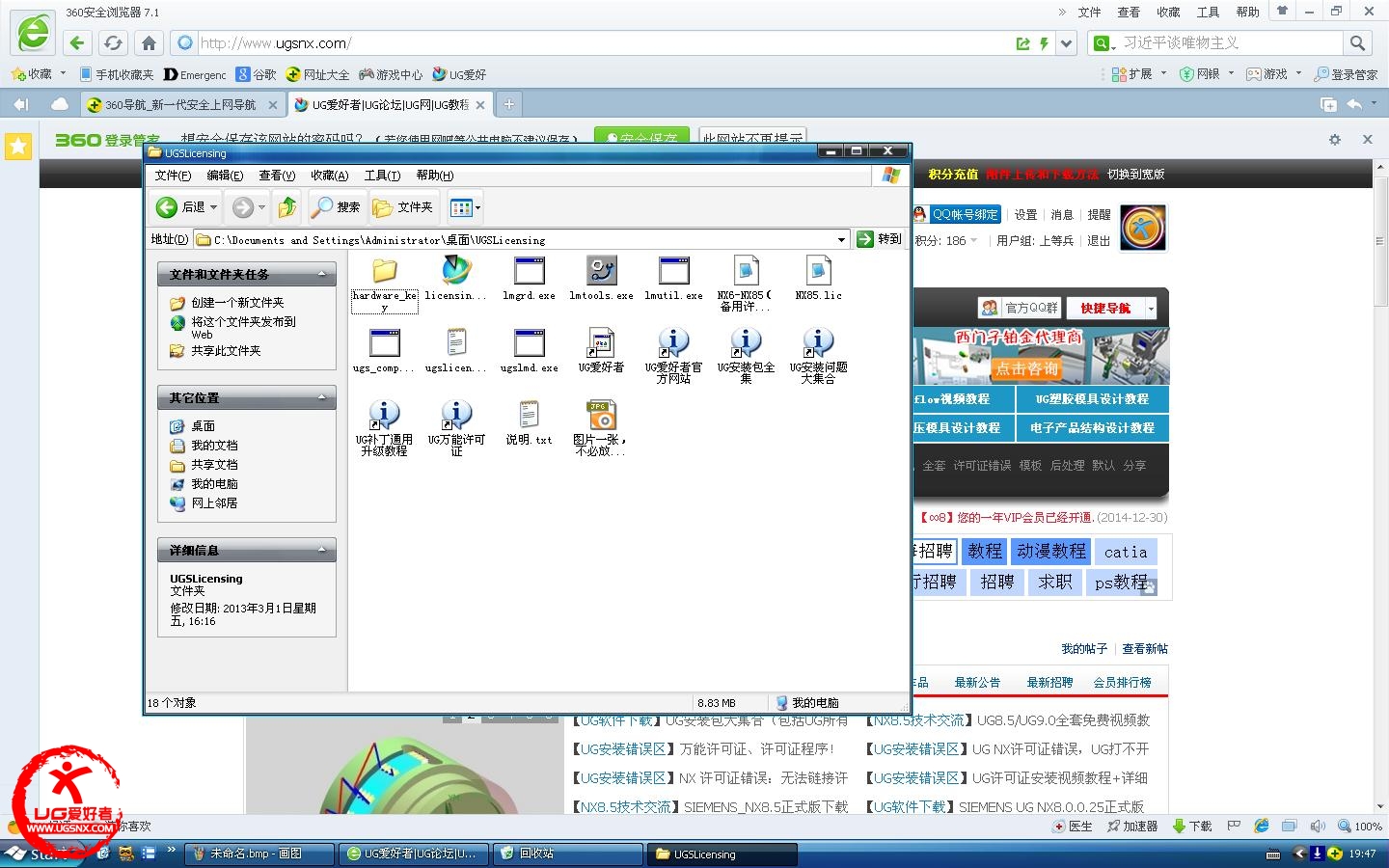Image resolution: width=1389 pixels, height=868 pixels.
Task: Select the UG万能许可证 shortcut
Action: [456, 428]
